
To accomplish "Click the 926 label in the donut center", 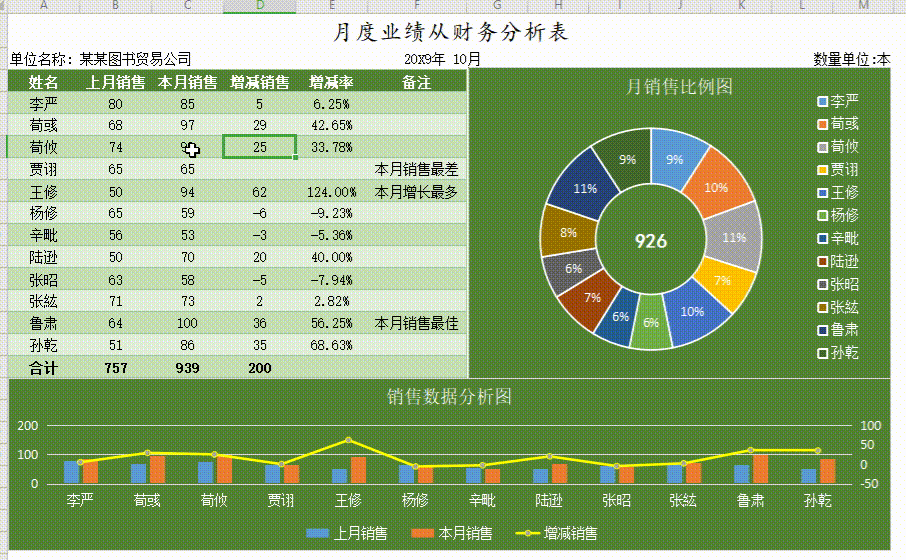I will pyautogui.click(x=651, y=240).
